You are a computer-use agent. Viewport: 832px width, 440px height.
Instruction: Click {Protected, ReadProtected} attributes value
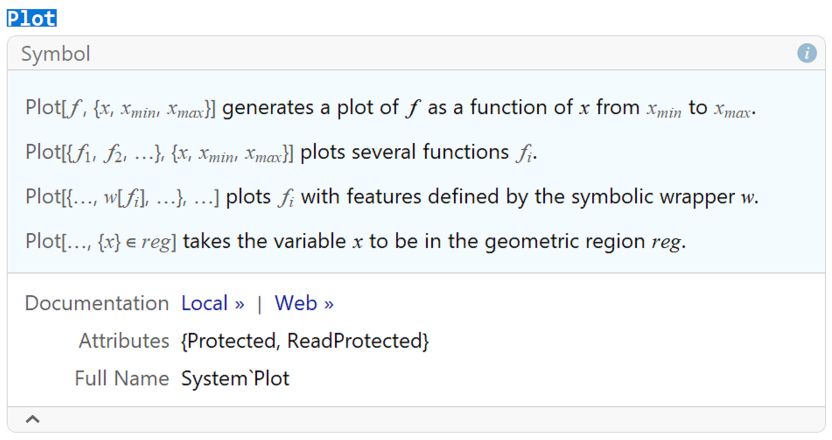pyautogui.click(x=305, y=341)
